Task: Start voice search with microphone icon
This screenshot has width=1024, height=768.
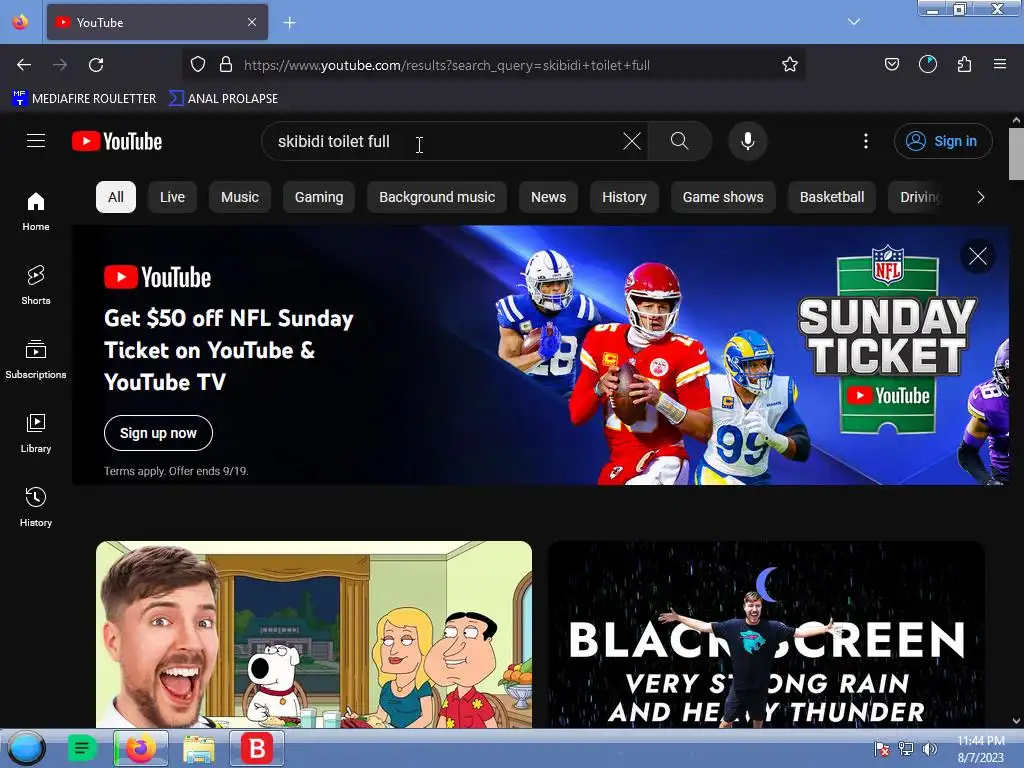Action: pos(748,141)
